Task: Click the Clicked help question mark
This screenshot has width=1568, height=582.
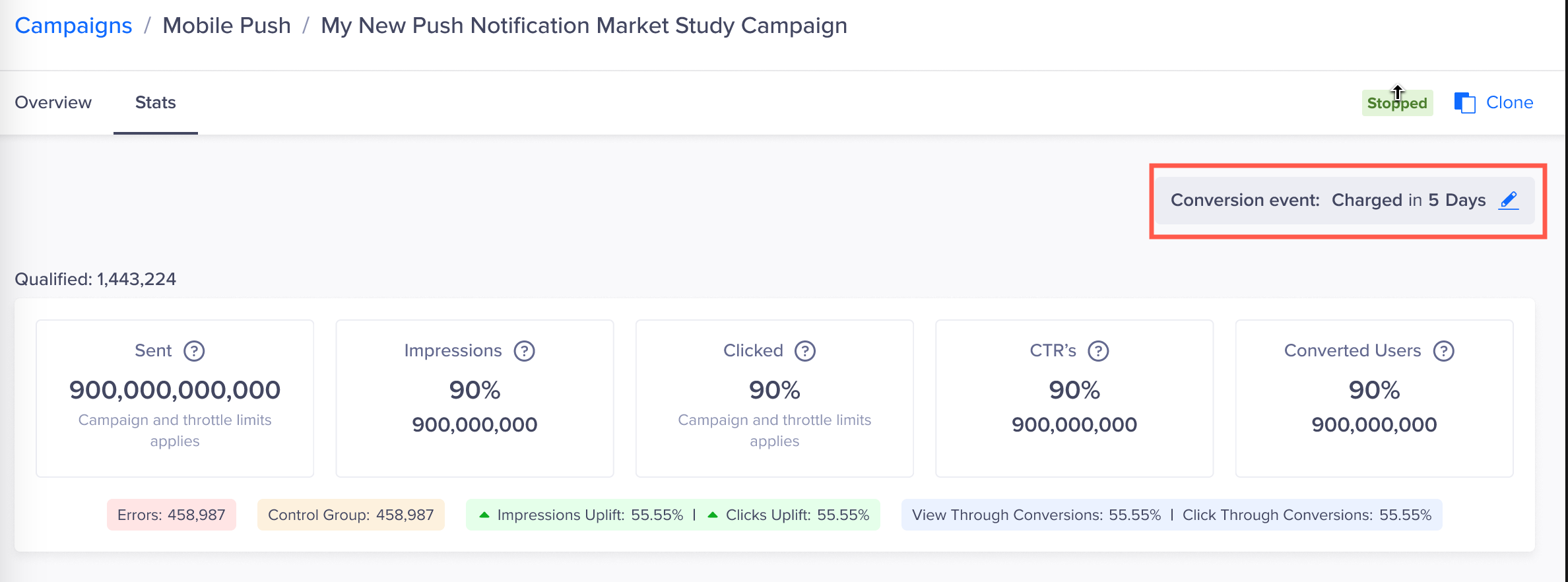Action: (805, 351)
